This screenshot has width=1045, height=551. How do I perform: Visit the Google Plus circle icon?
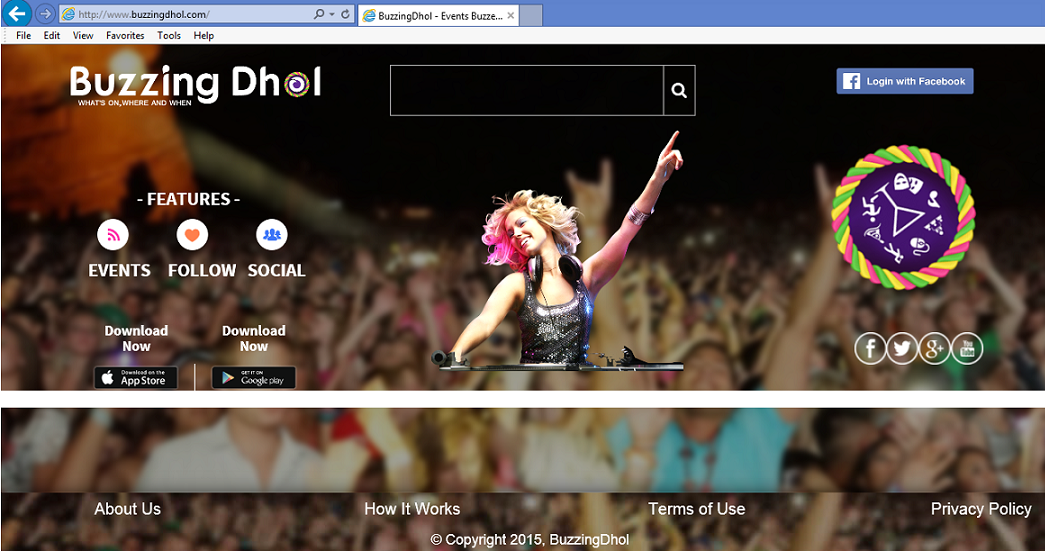(x=934, y=348)
